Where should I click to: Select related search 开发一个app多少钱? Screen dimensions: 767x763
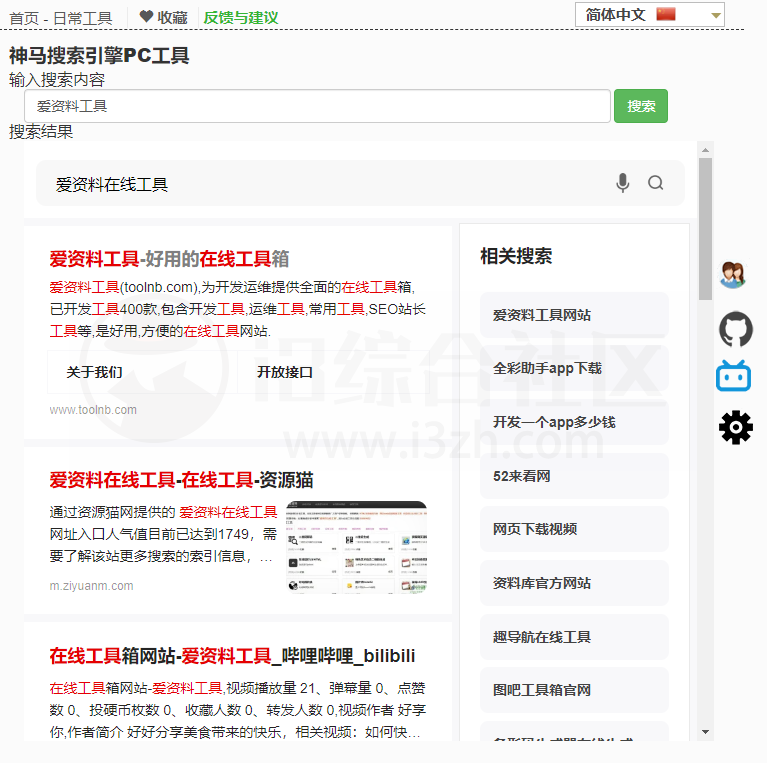[x=574, y=422]
